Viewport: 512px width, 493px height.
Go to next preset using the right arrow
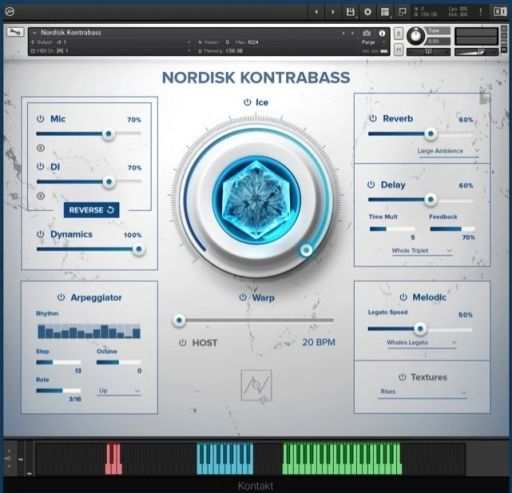tap(332, 12)
